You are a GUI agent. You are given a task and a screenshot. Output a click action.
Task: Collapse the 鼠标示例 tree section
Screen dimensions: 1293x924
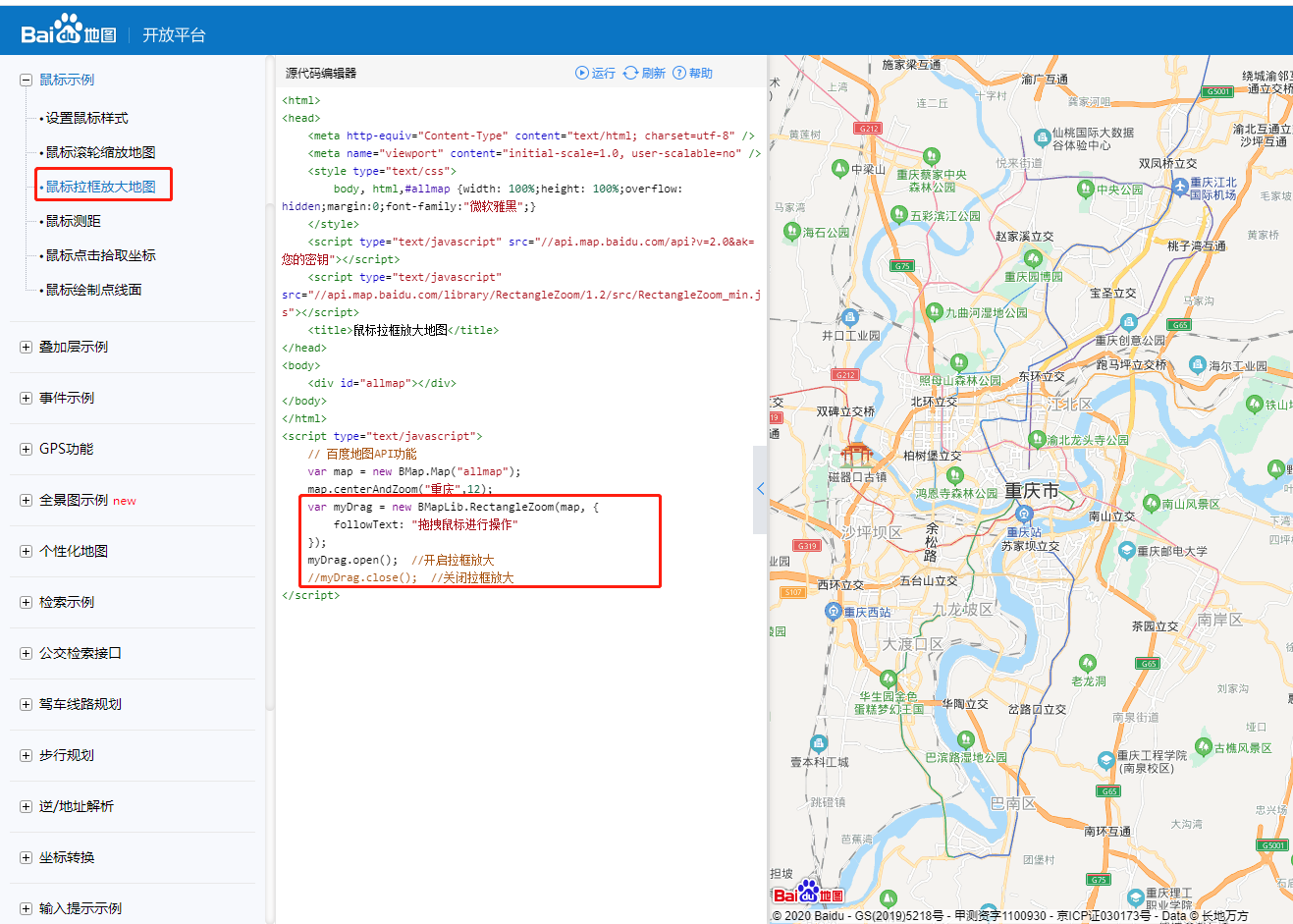(x=27, y=81)
